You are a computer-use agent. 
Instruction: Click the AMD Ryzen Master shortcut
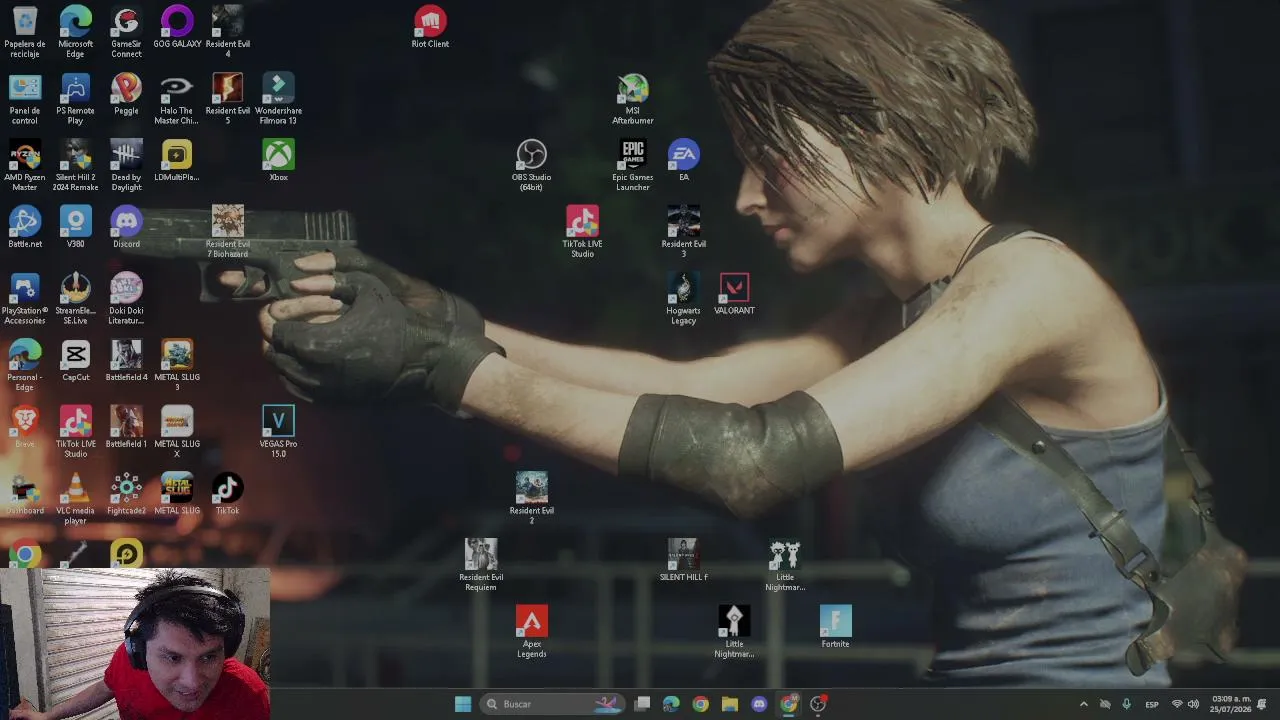pos(25,165)
